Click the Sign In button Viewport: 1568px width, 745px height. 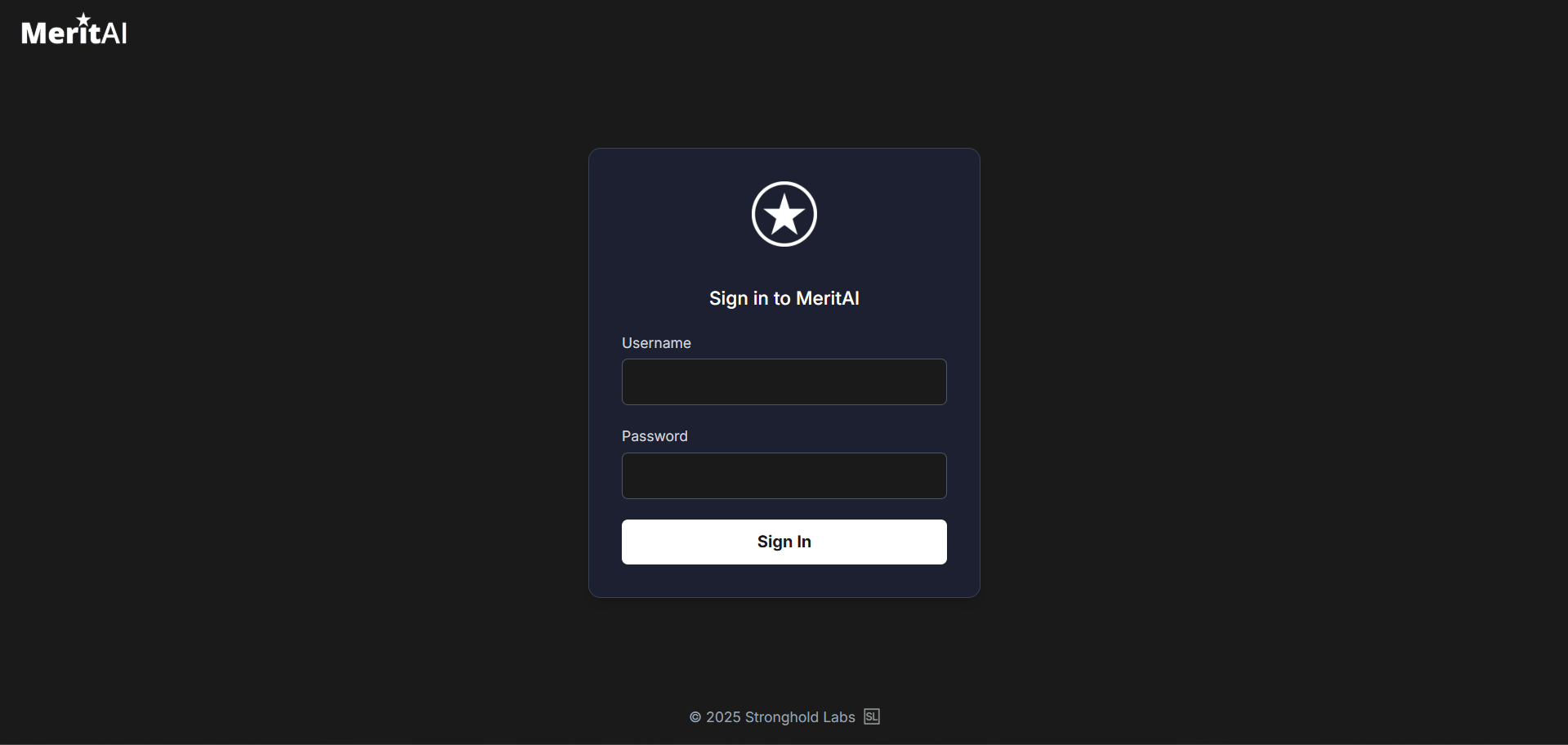click(784, 542)
